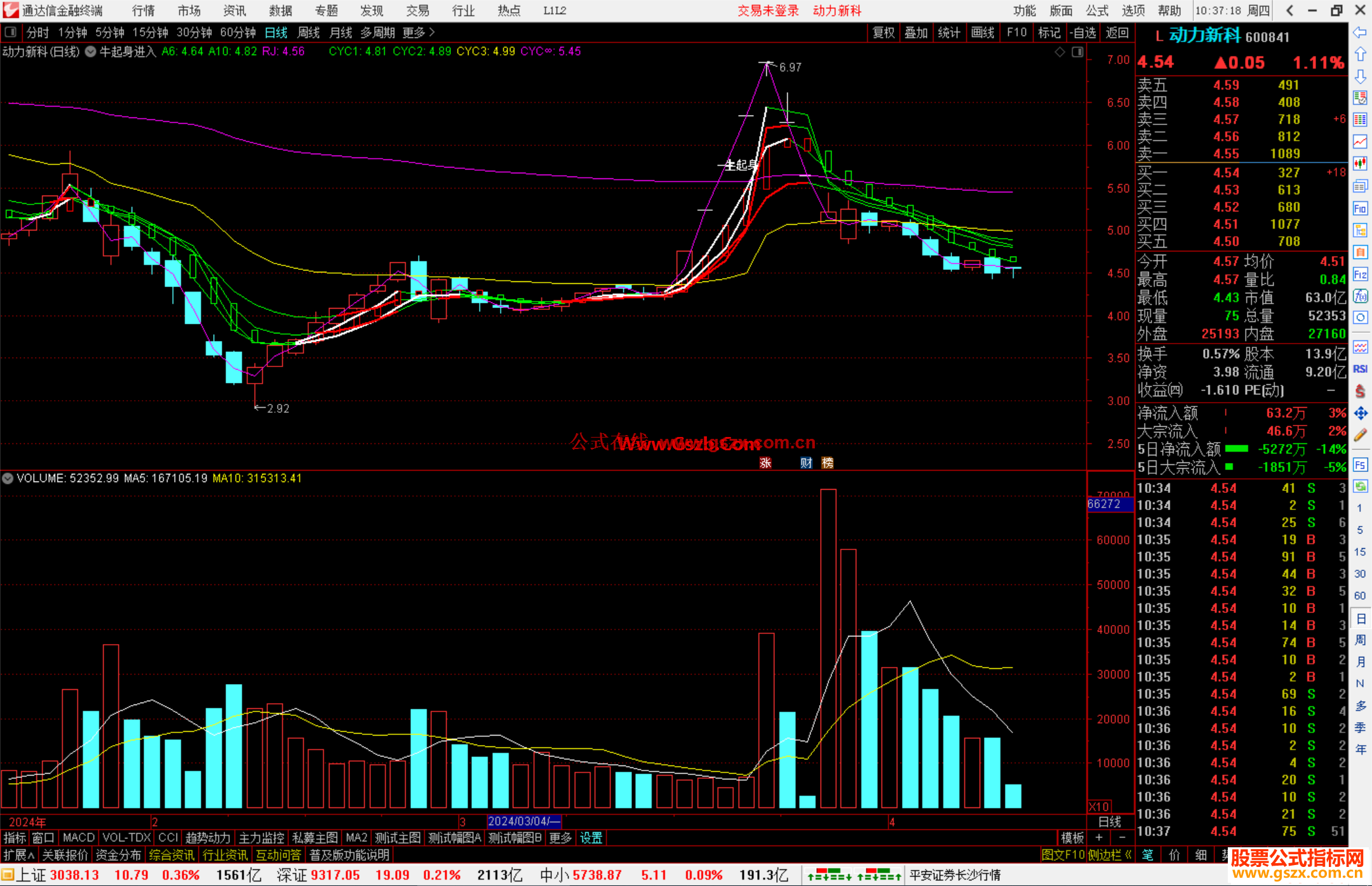Viewport: 1372px width, 886px height.
Task: Click the f(x) formula icon
Action: tap(1360, 296)
